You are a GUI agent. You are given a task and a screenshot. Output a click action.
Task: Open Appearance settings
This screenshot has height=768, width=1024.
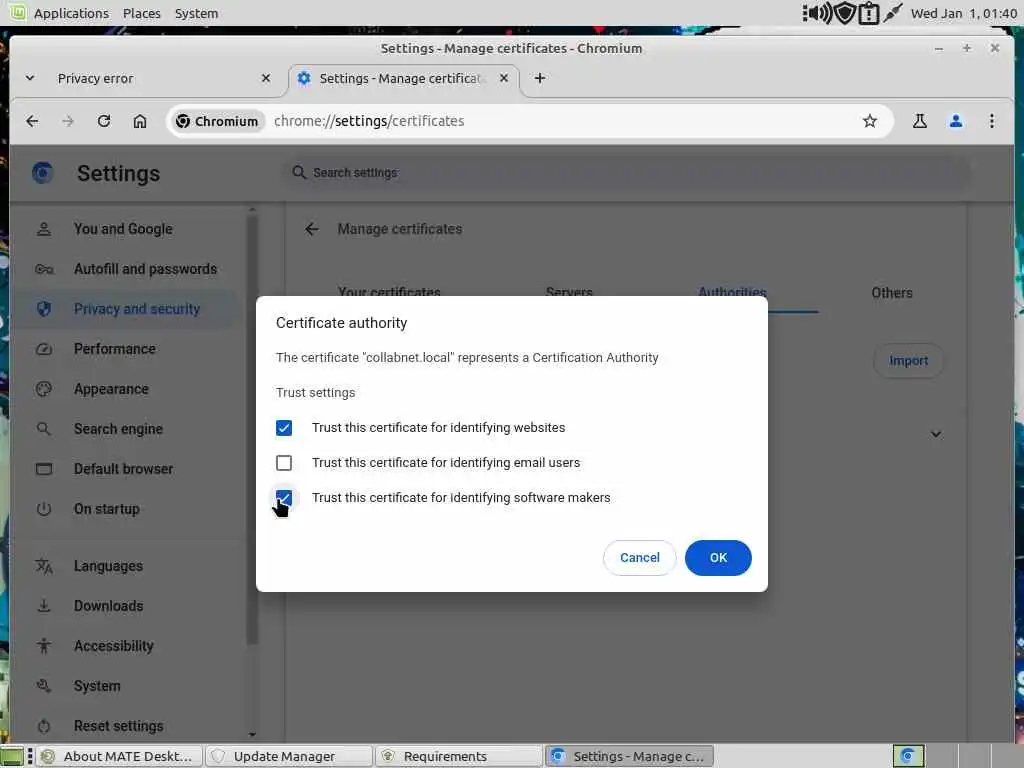111,389
